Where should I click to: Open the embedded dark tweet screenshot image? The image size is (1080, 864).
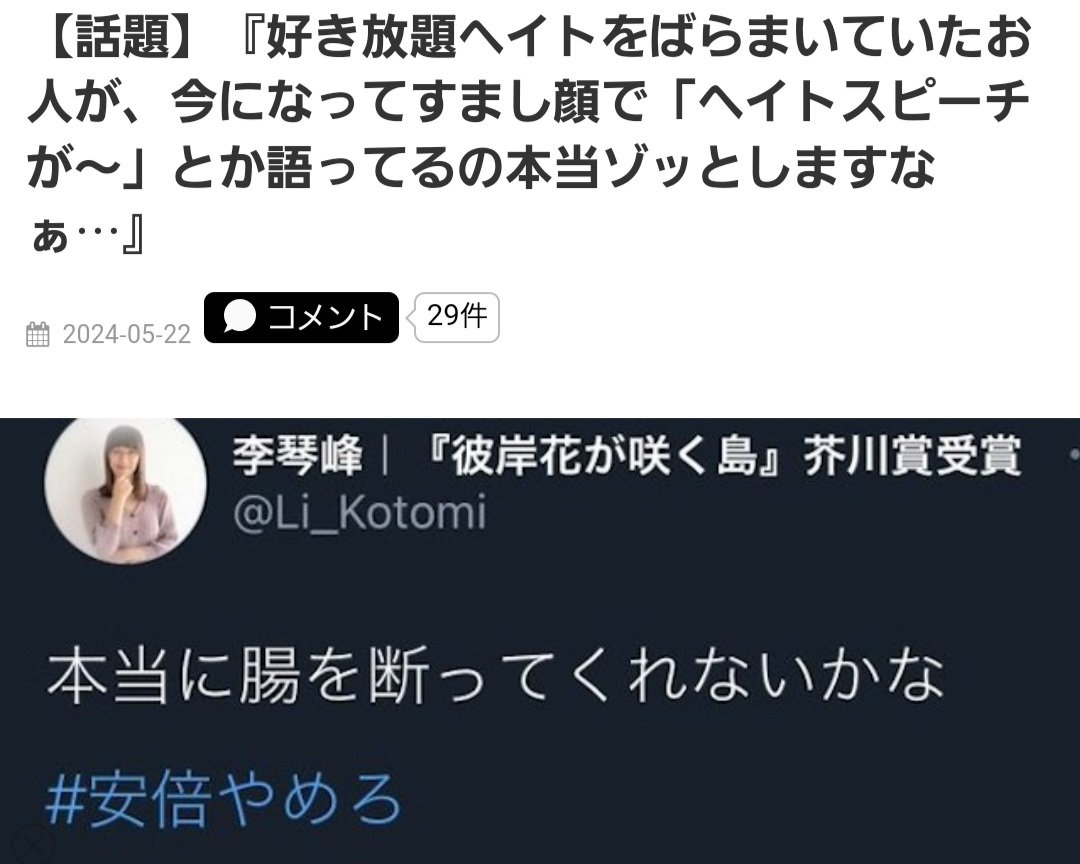pos(540,641)
